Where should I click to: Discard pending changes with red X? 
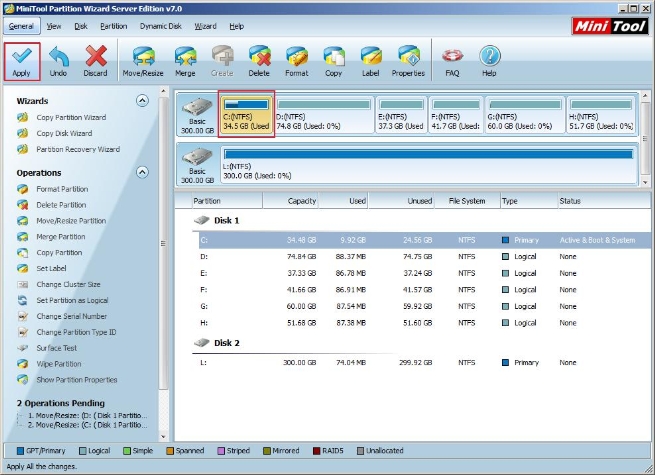click(95, 61)
